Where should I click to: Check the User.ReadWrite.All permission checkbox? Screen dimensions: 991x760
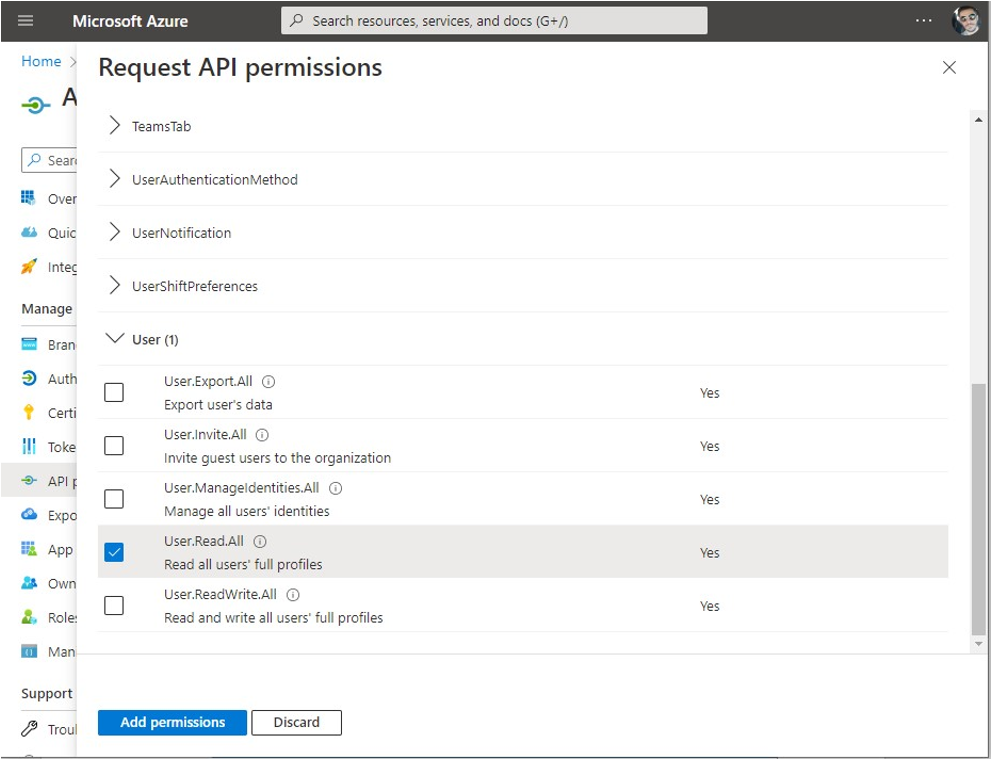coord(114,605)
